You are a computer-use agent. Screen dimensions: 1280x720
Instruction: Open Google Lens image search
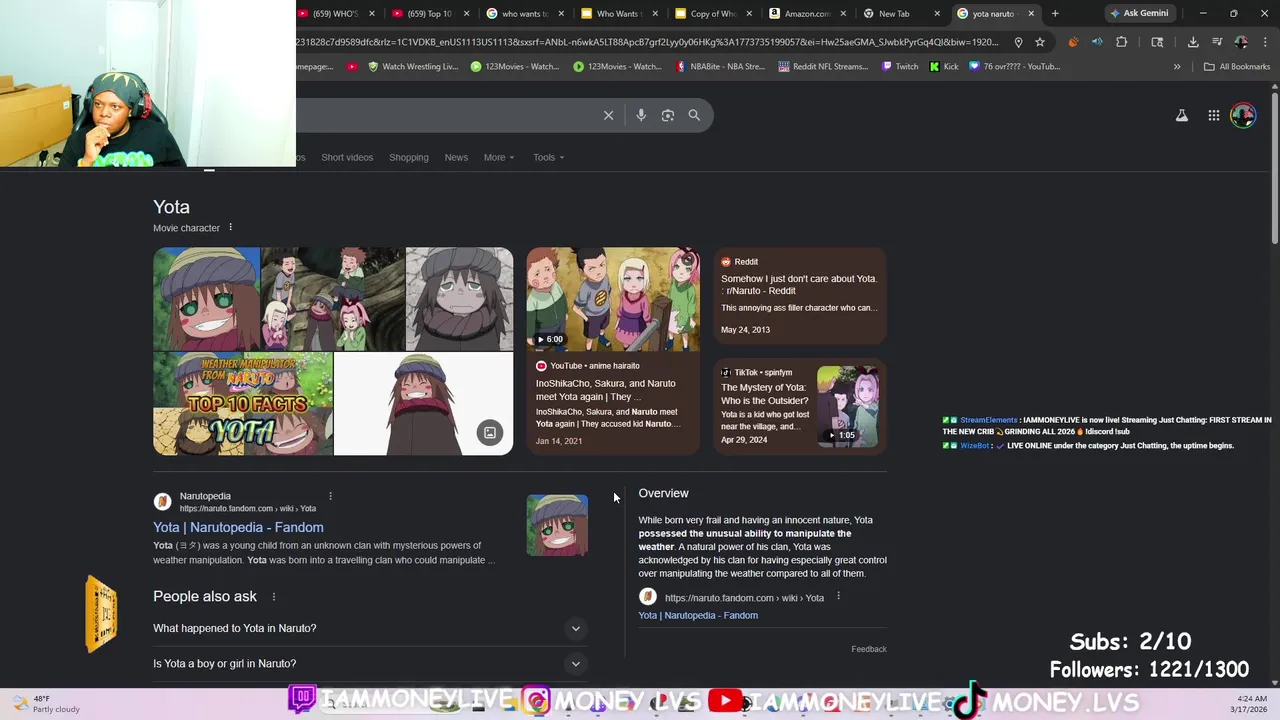click(668, 115)
